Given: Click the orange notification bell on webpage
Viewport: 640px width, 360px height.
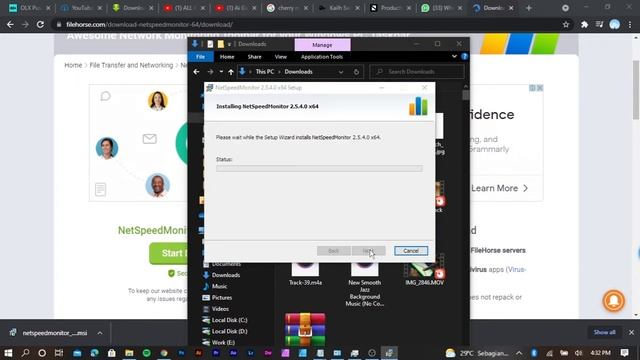Looking at the screenshot, I should pyautogui.click(x=613, y=301).
